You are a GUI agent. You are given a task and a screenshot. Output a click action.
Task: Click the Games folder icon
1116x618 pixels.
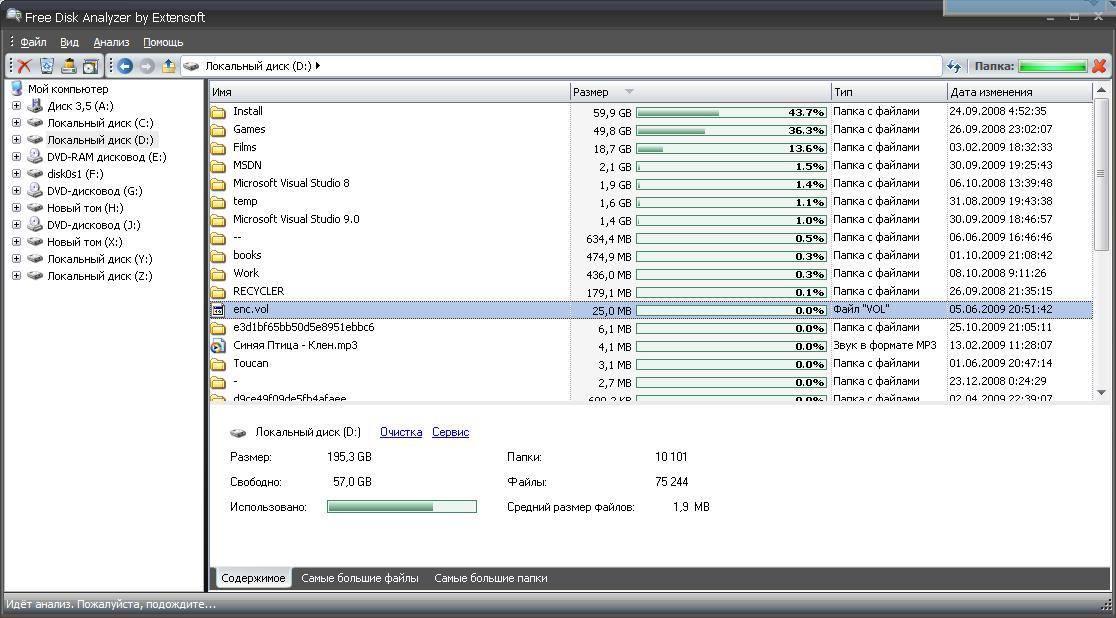(219, 130)
